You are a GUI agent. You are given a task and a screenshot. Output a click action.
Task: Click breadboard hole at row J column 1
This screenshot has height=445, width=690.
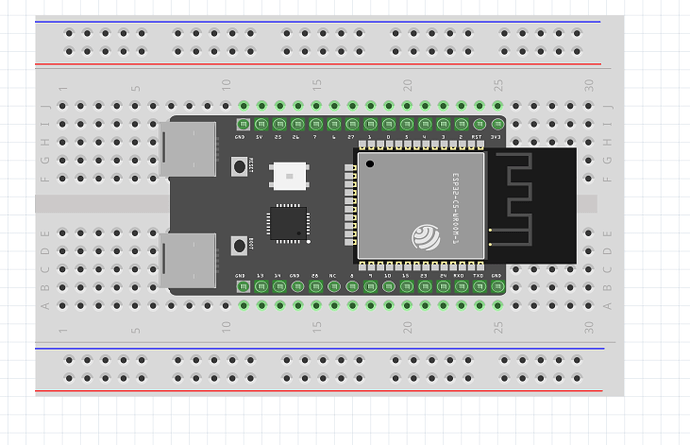(x=62, y=106)
